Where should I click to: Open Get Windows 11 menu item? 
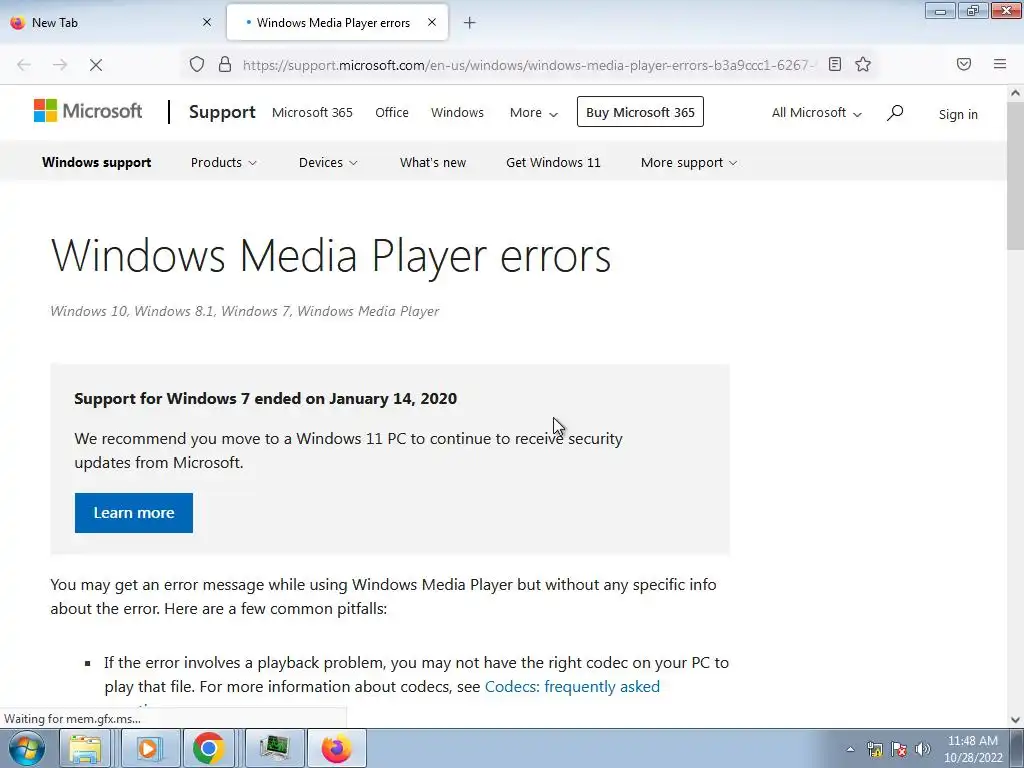point(553,163)
